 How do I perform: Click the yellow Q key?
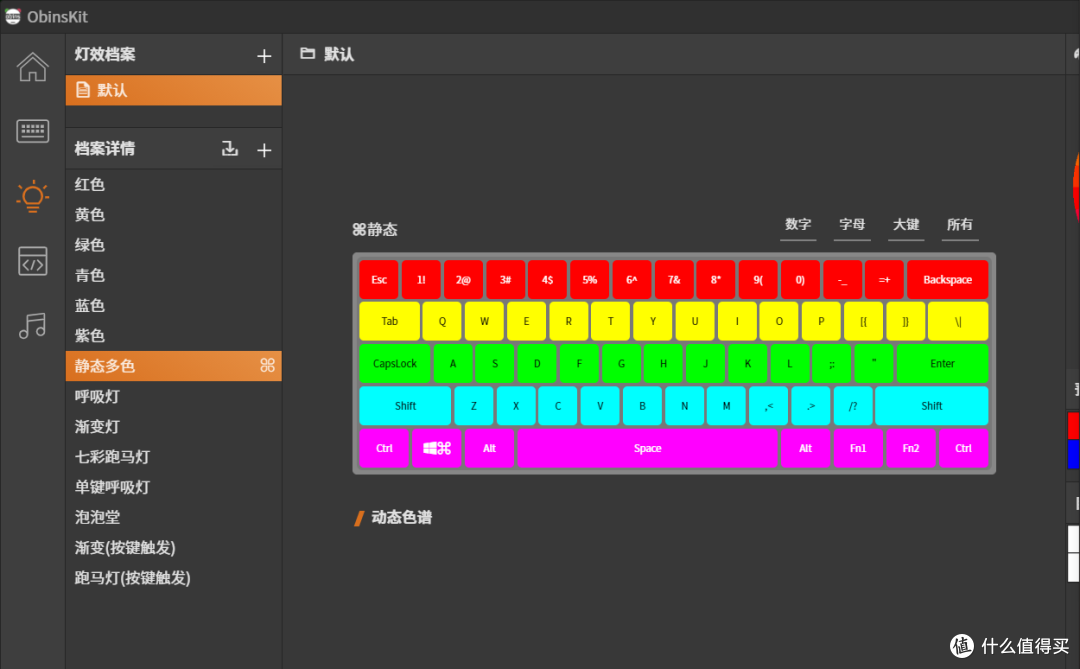pos(442,321)
